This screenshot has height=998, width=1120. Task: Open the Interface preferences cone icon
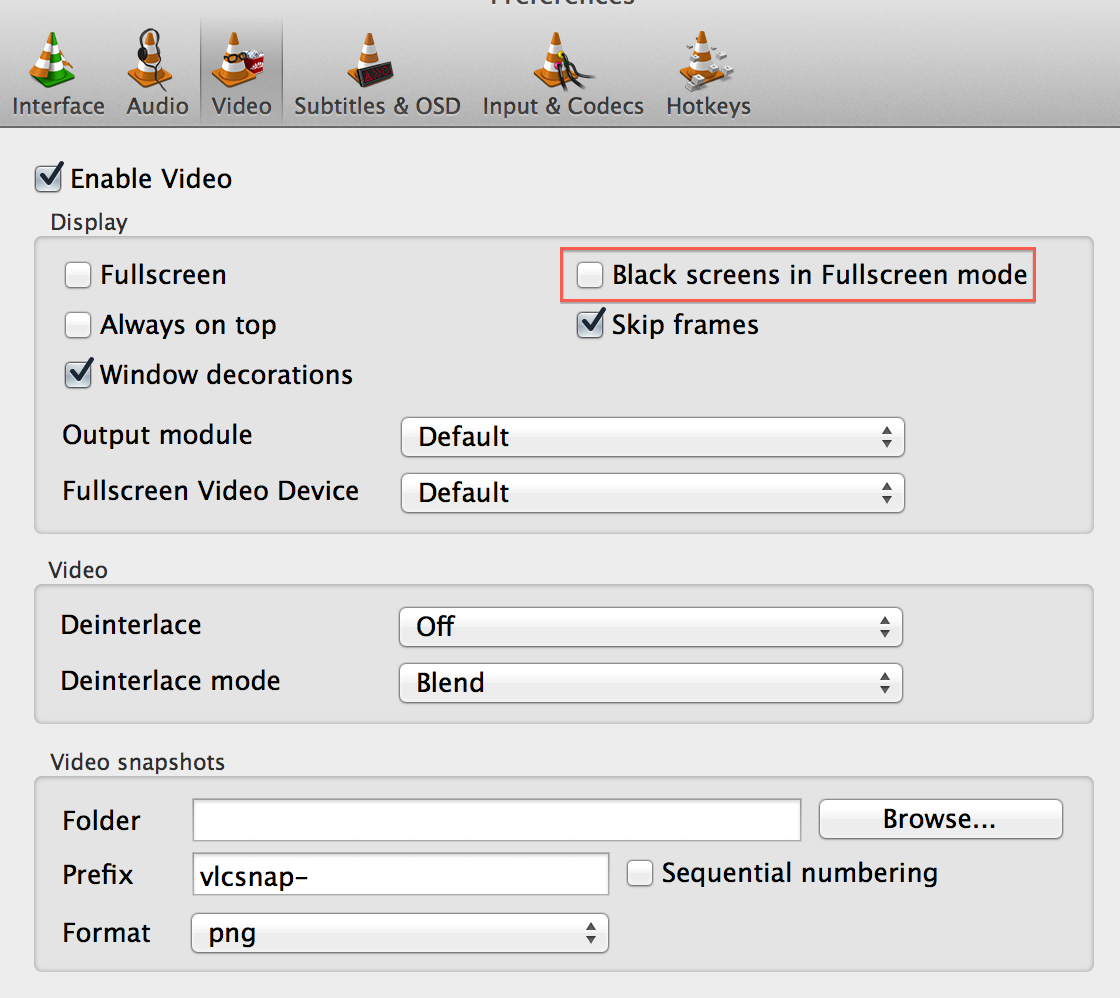pos(51,60)
